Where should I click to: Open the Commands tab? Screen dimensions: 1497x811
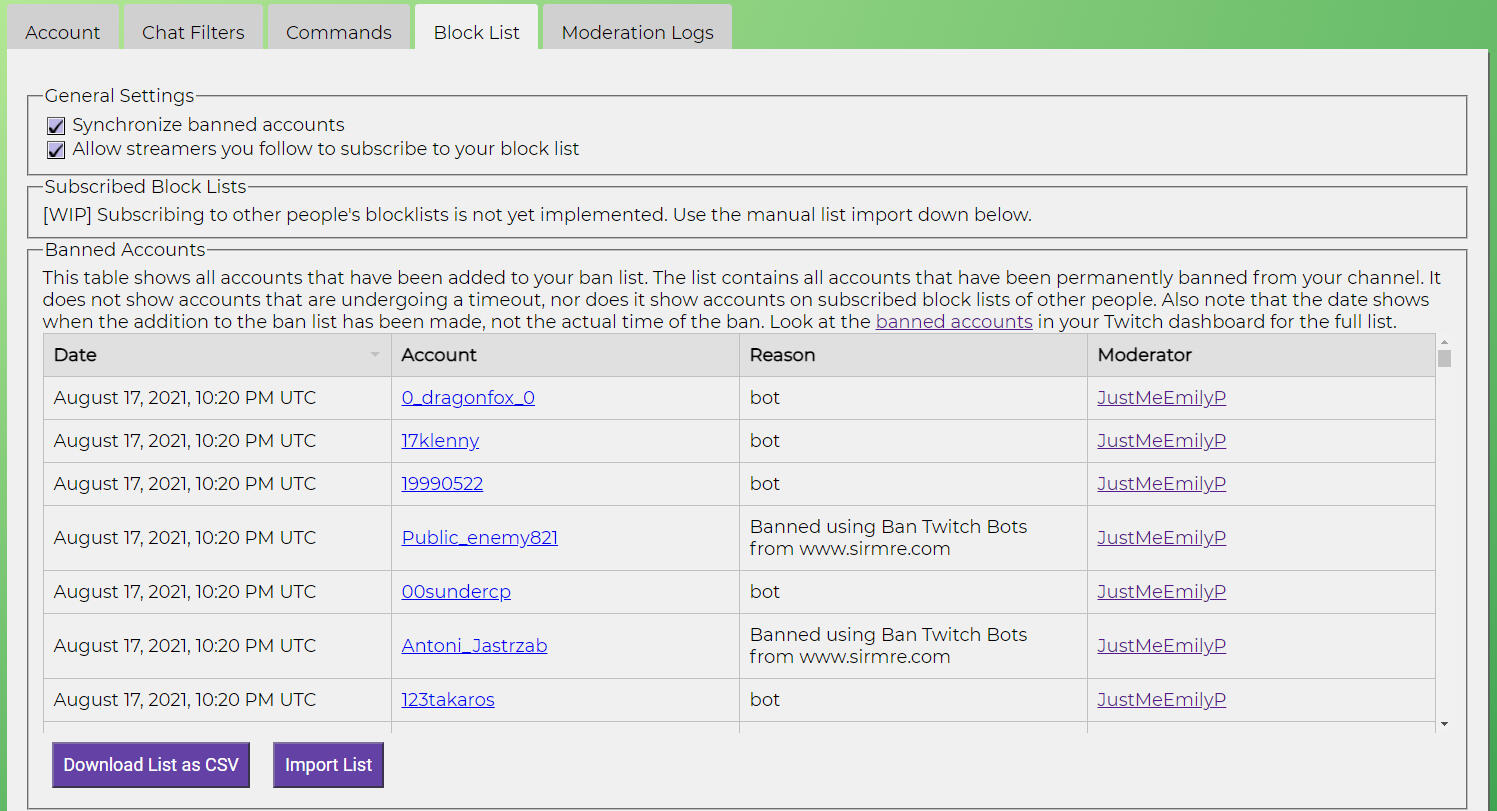click(338, 32)
